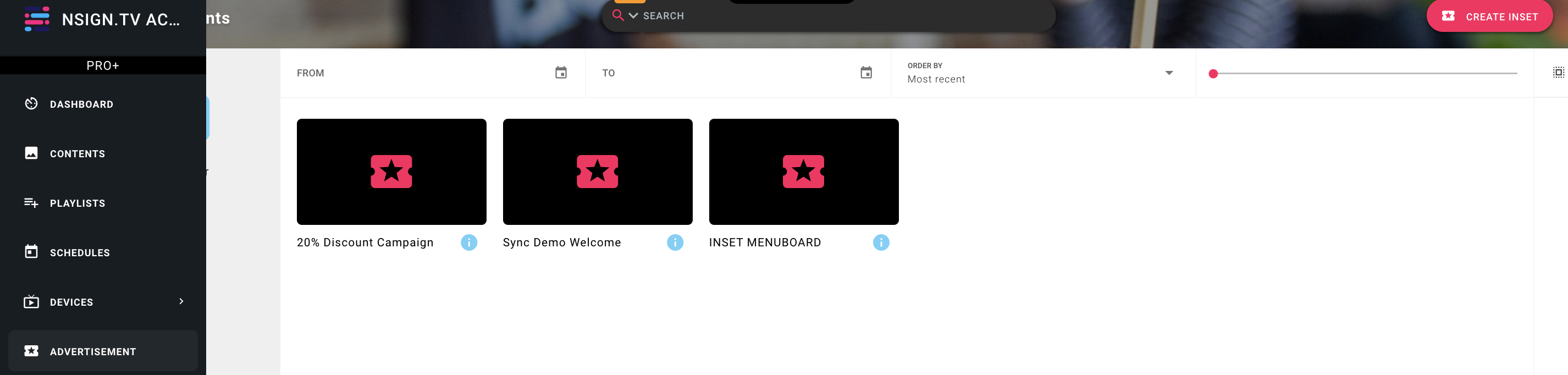Show info for INSET MENUBOARD
This screenshot has width=1568, height=375.
coord(880,243)
